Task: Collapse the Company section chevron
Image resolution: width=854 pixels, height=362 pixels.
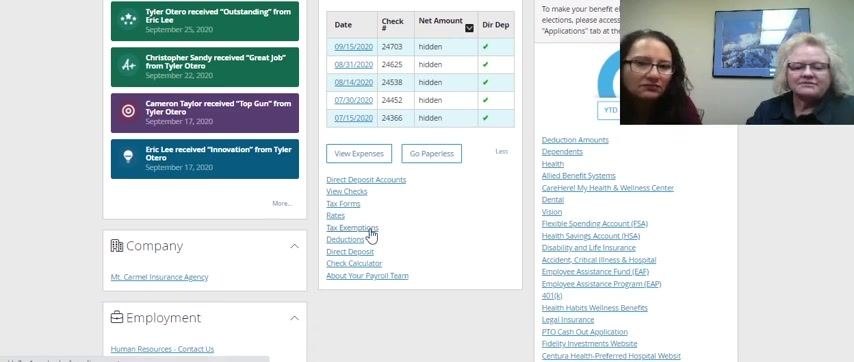Action: tap(294, 246)
